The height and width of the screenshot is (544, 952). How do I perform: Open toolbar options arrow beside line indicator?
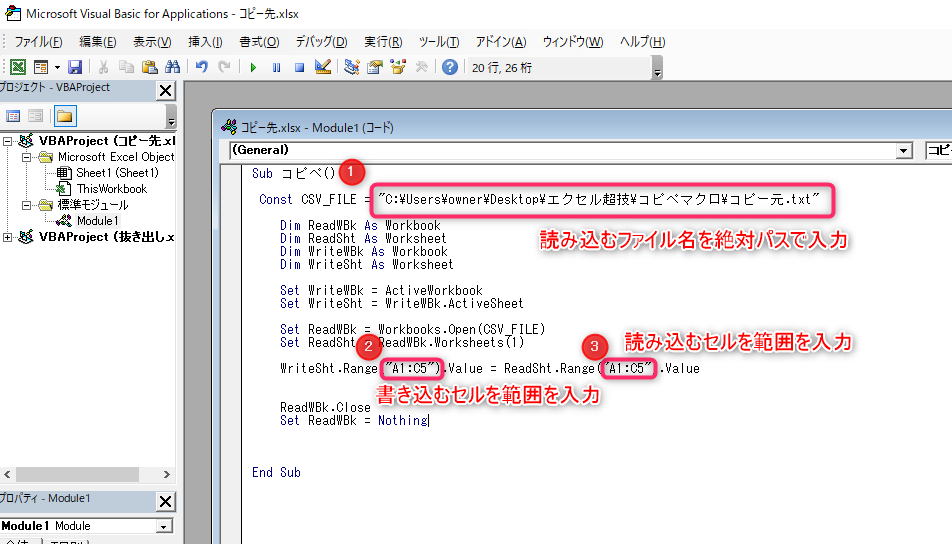[x=657, y=68]
